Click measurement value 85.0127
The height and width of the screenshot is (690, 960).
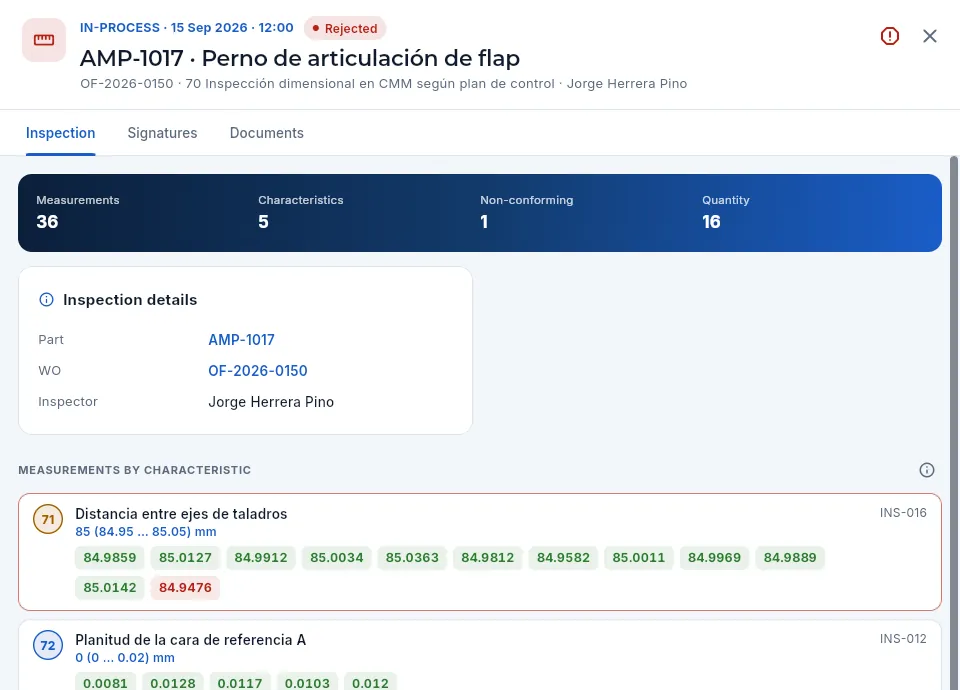point(186,558)
